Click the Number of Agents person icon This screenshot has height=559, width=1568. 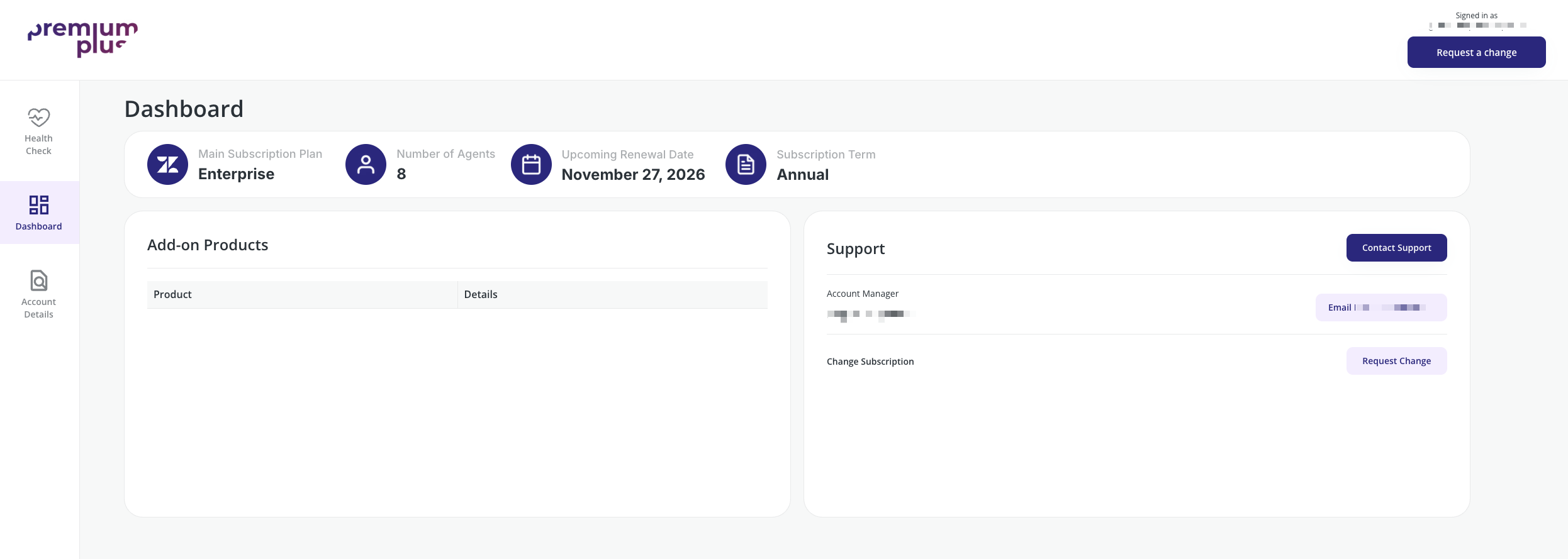click(366, 165)
